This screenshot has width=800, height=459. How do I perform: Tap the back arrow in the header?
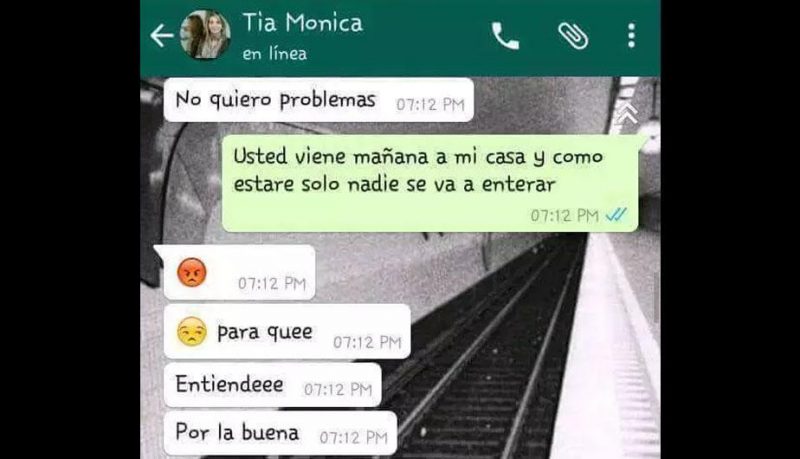(x=162, y=36)
